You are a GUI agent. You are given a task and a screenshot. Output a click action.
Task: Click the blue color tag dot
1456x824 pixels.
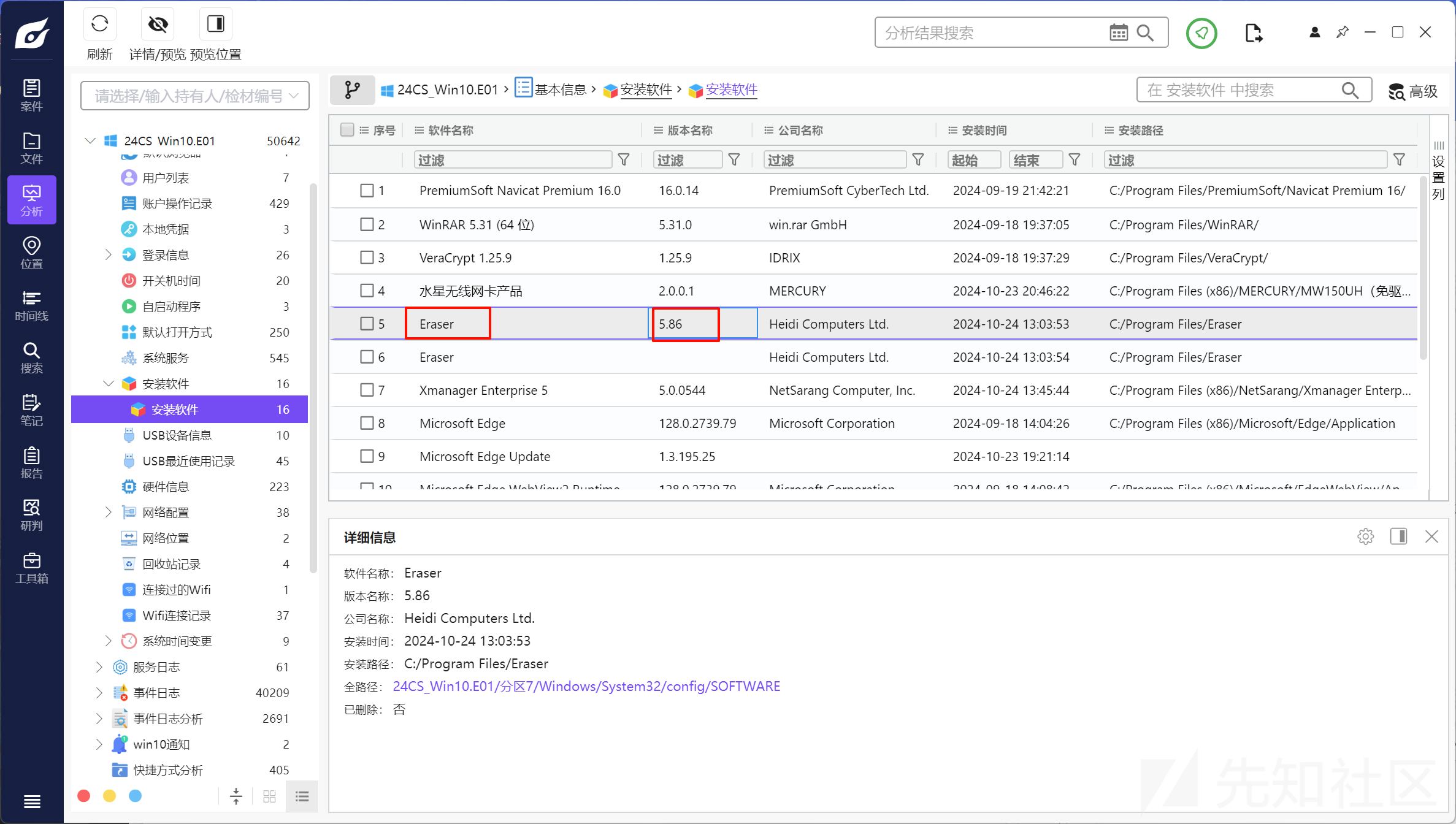135,796
